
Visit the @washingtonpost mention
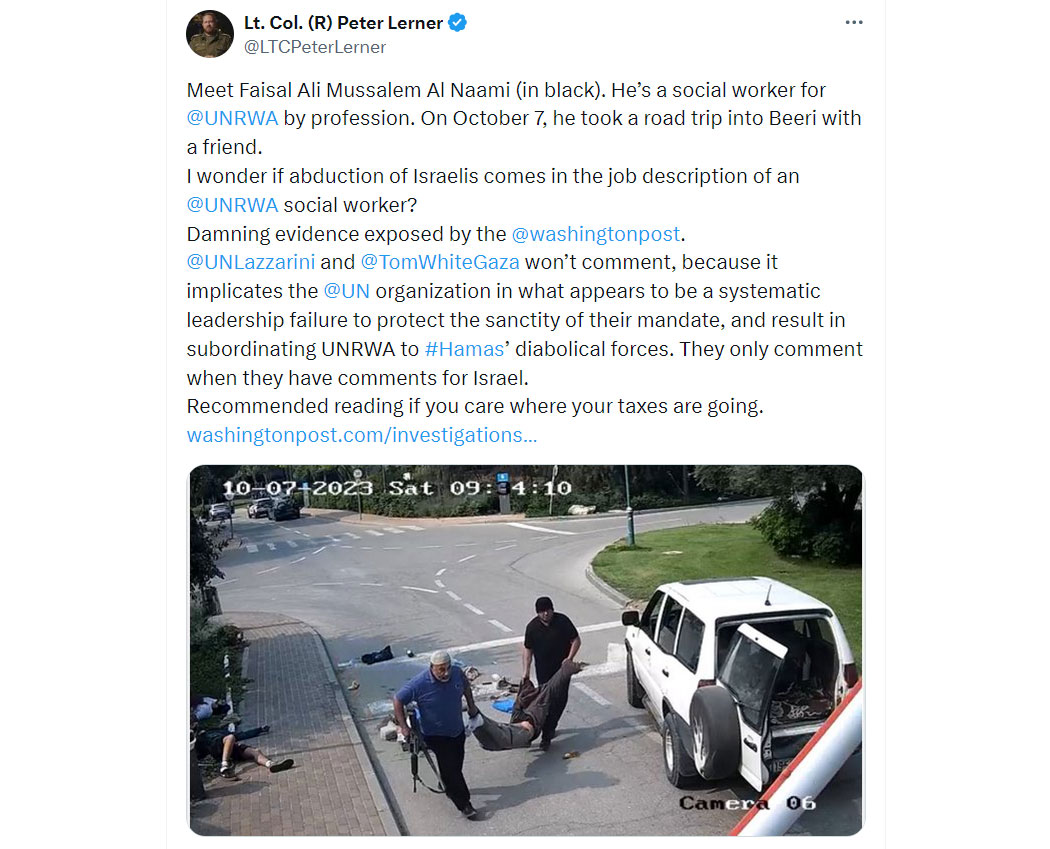click(x=595, y=234)
